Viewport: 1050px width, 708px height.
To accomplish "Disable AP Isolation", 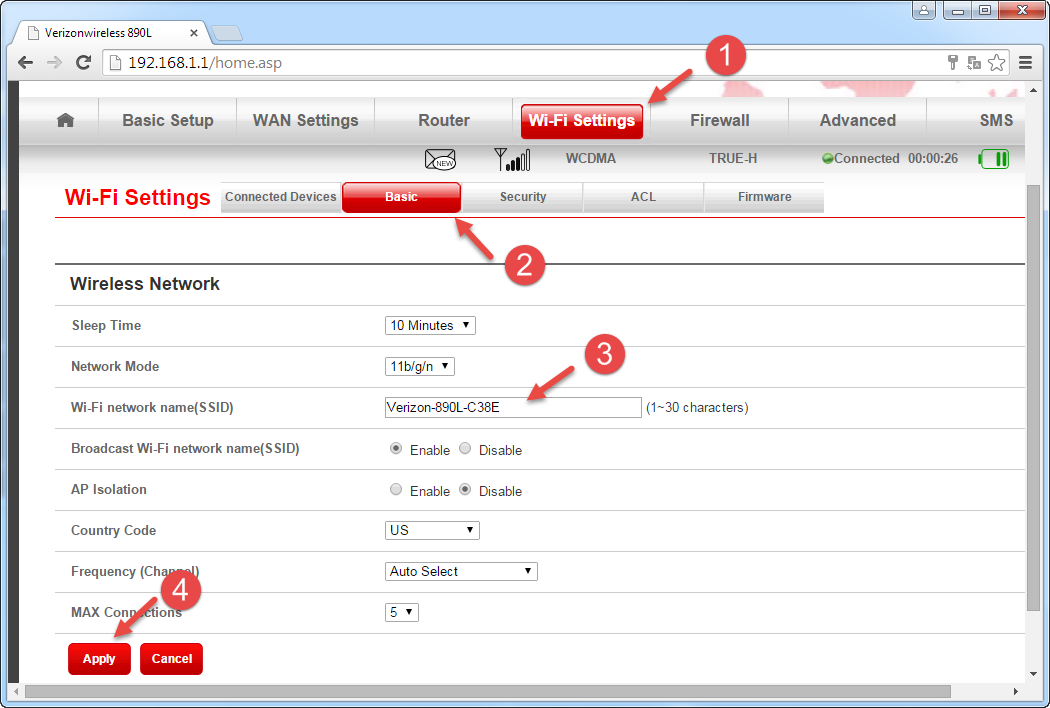I will click(x=465, y=490).
